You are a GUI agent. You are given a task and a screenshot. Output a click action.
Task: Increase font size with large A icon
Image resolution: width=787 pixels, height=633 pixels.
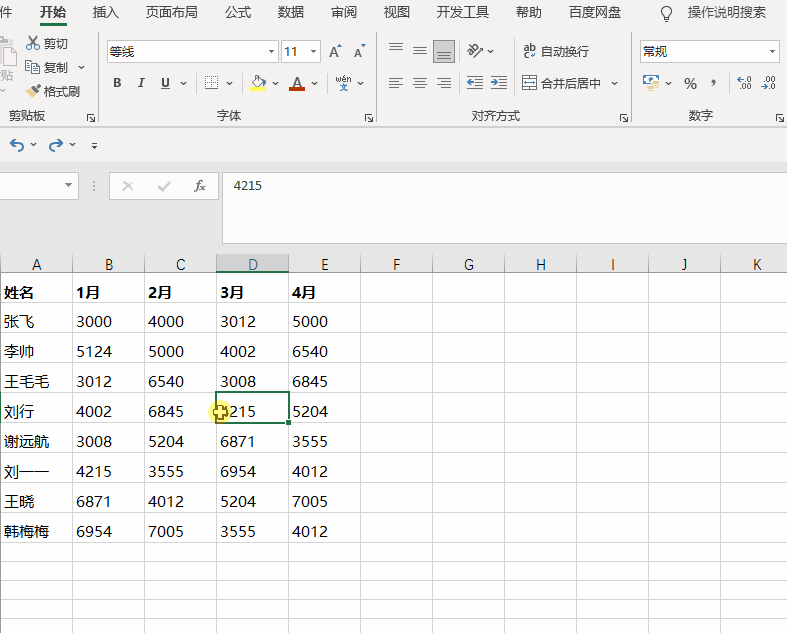click(335, 51)
